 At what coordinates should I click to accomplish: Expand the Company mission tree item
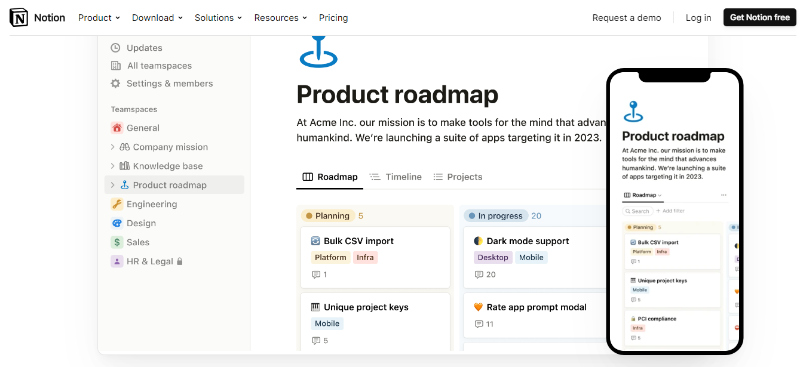pos(112,147)
